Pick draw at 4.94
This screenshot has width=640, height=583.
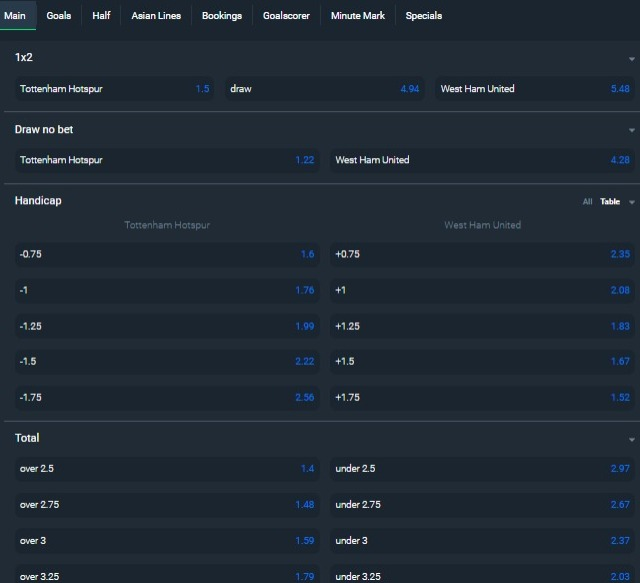click(x=325, y=89)
